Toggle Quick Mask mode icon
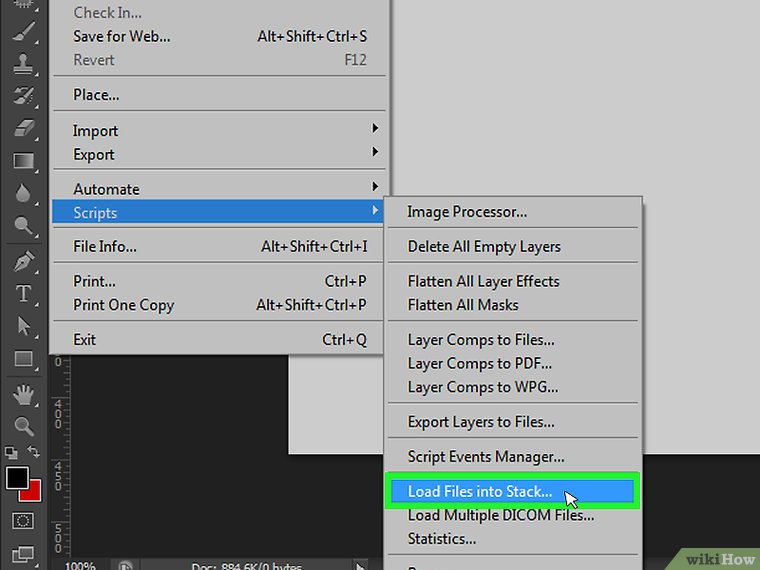Image resolution: width=760 pixels, height=570 pixels. point(22,521)
